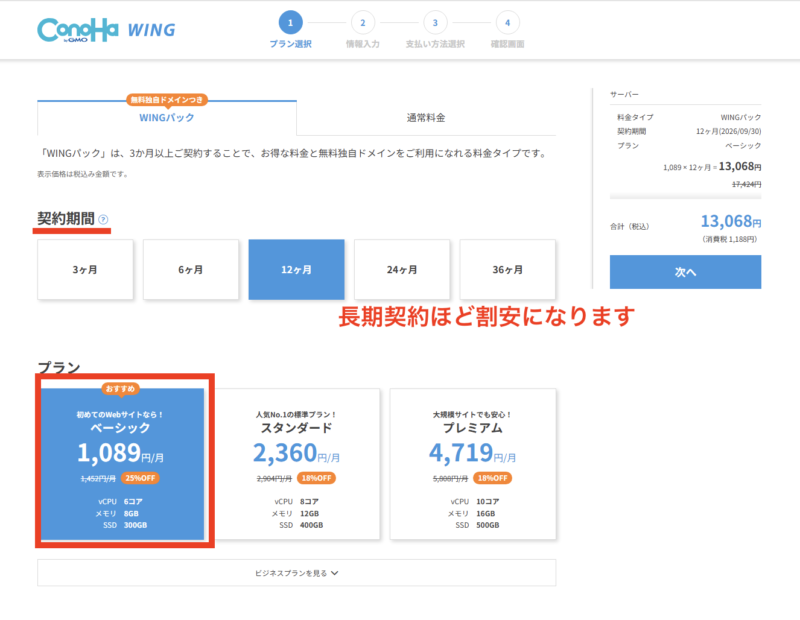Viewport: 800px width, 620px height.
Task: Open the WINGパック tab
Action: 167,118
